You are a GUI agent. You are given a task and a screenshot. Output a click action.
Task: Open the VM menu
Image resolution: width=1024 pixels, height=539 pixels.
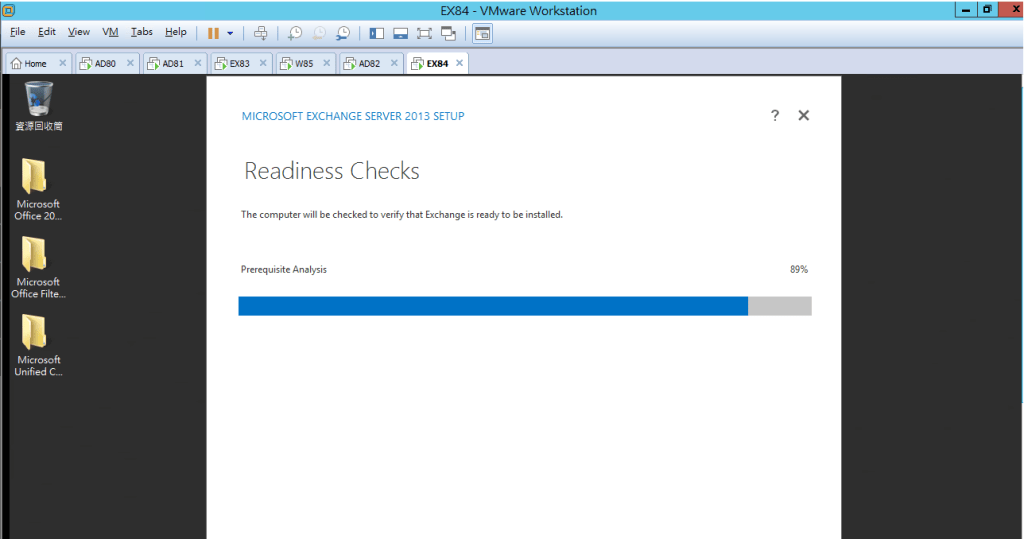click(x=110, y=32)
